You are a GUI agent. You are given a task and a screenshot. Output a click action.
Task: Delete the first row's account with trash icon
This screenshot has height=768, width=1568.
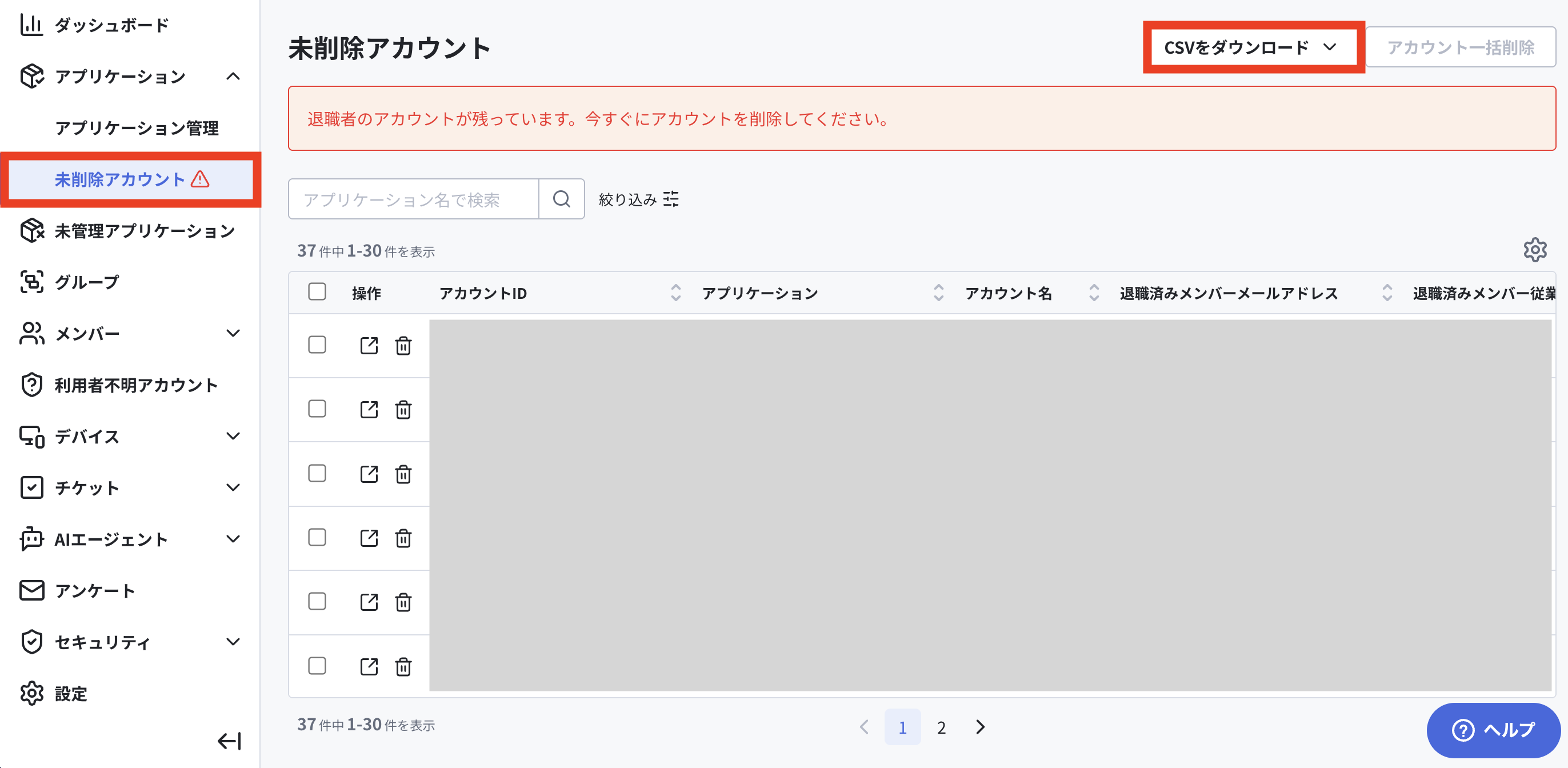(403, 346)
